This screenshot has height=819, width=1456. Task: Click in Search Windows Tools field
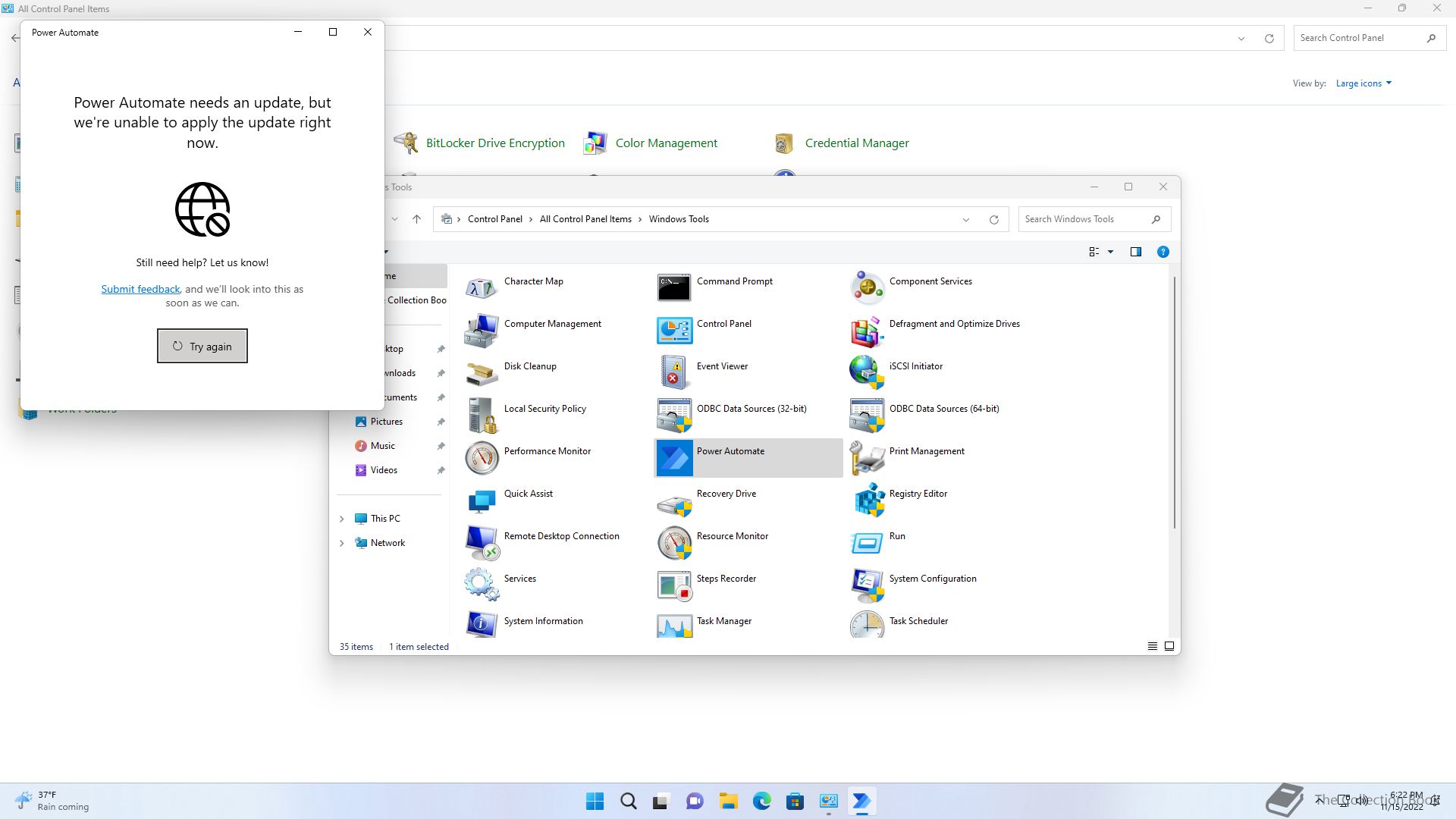coord(1094,219)
